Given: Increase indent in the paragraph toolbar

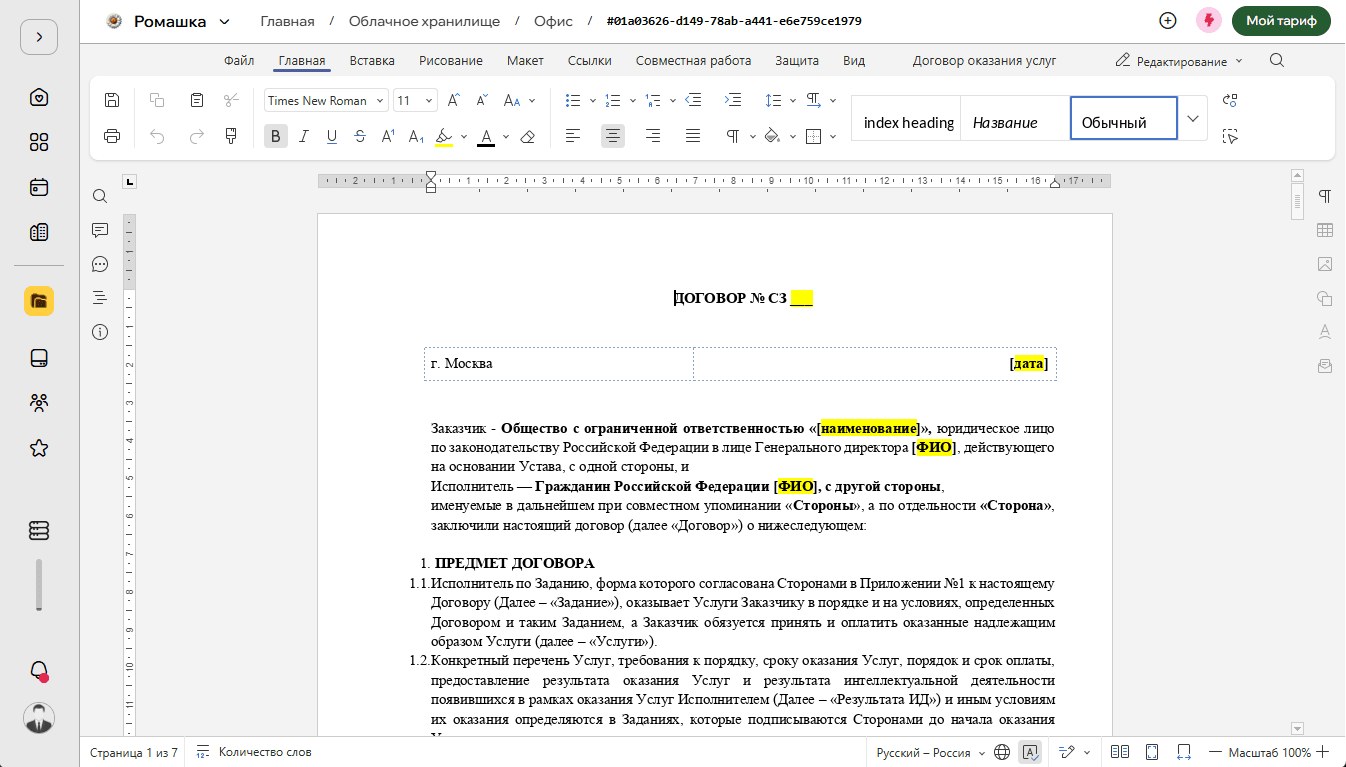Looking at the screenshot, I should tap(733, 100).
